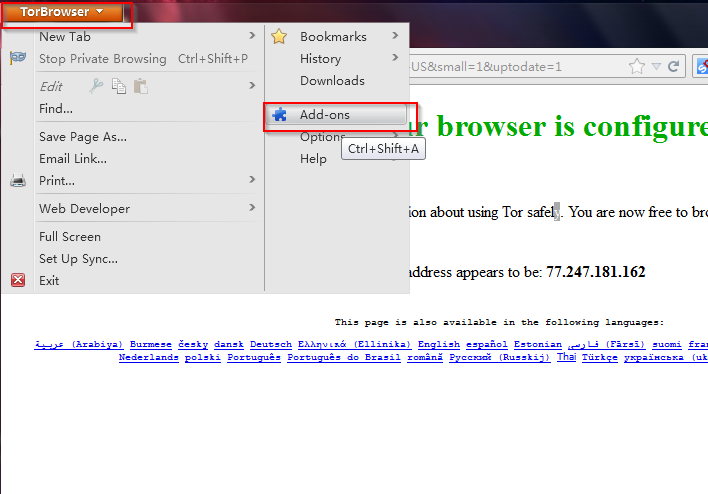Select Help from the menu
708x494 pixels.
coord(313,159)
